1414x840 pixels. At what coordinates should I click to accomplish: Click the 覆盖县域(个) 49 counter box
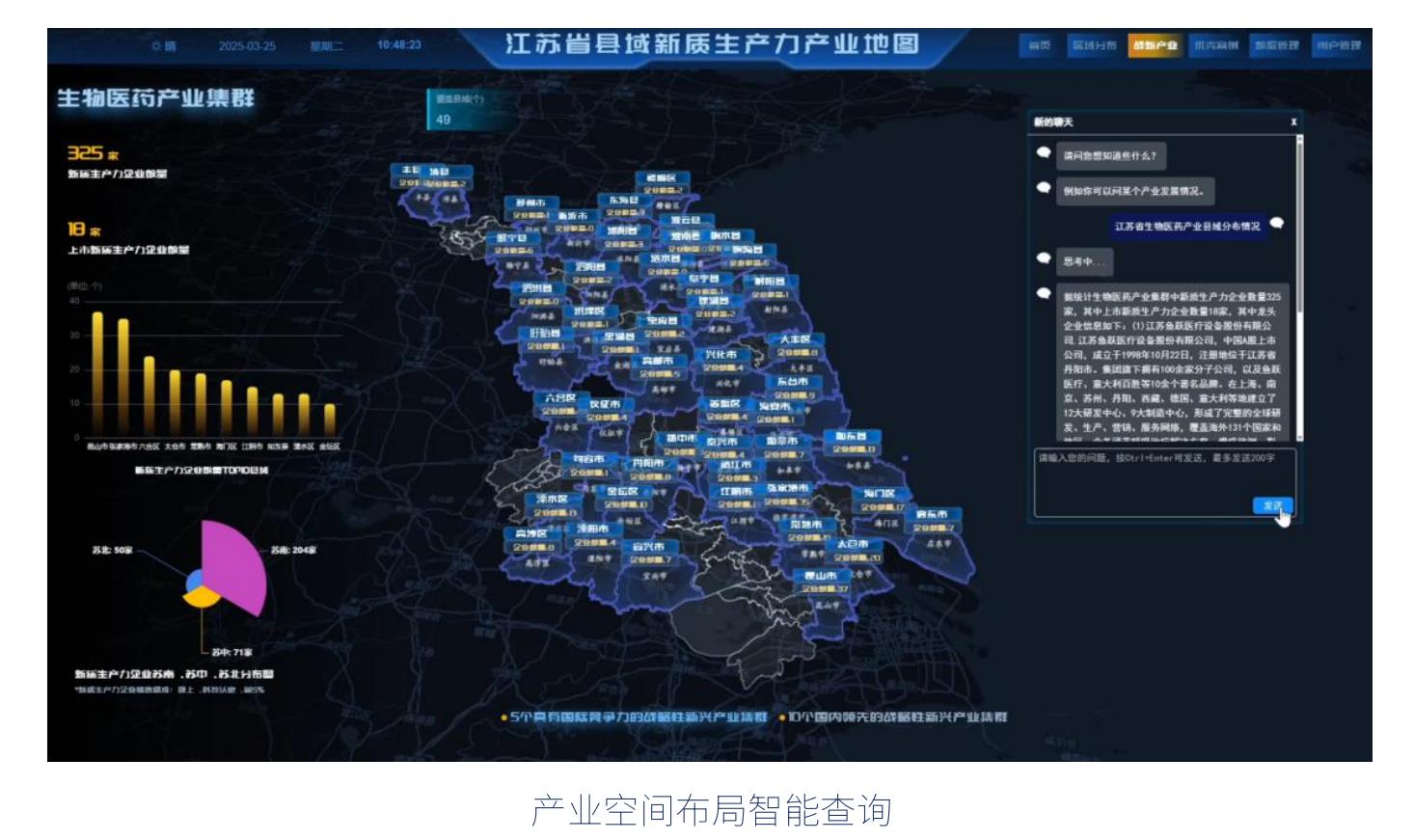click(x=473, y=110)
